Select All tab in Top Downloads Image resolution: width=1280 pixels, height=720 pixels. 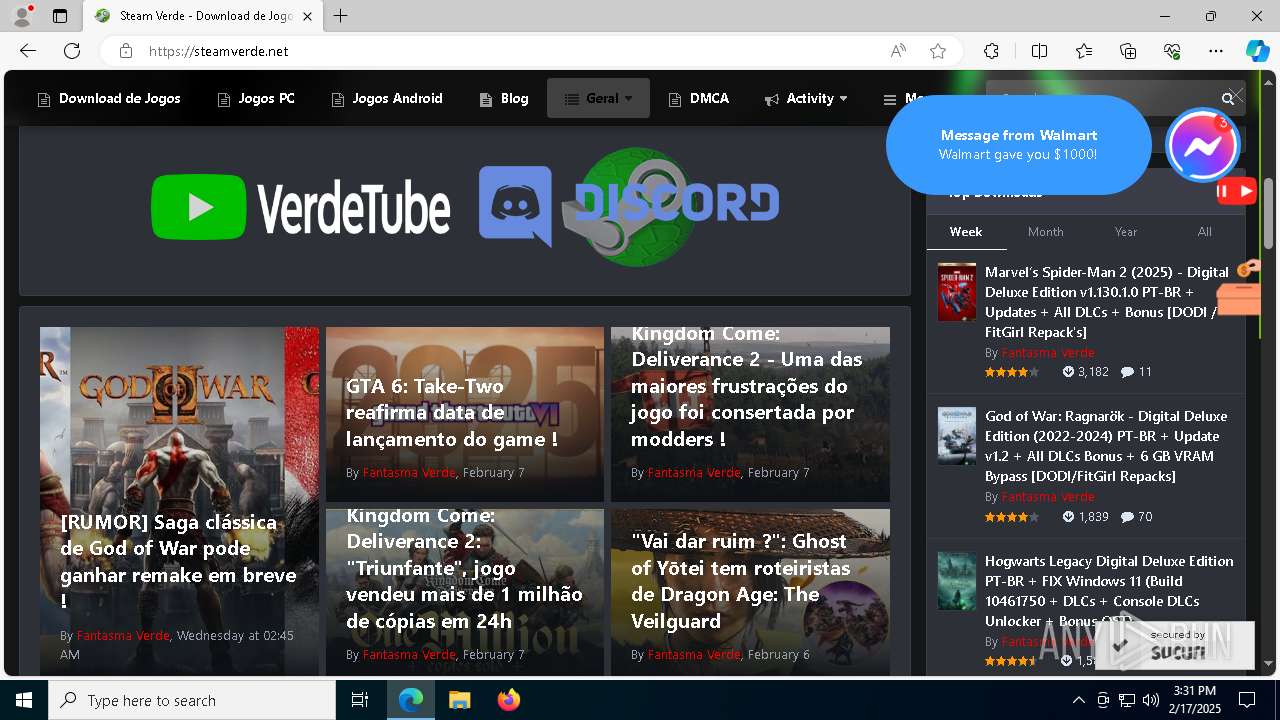pos(1205,232)
